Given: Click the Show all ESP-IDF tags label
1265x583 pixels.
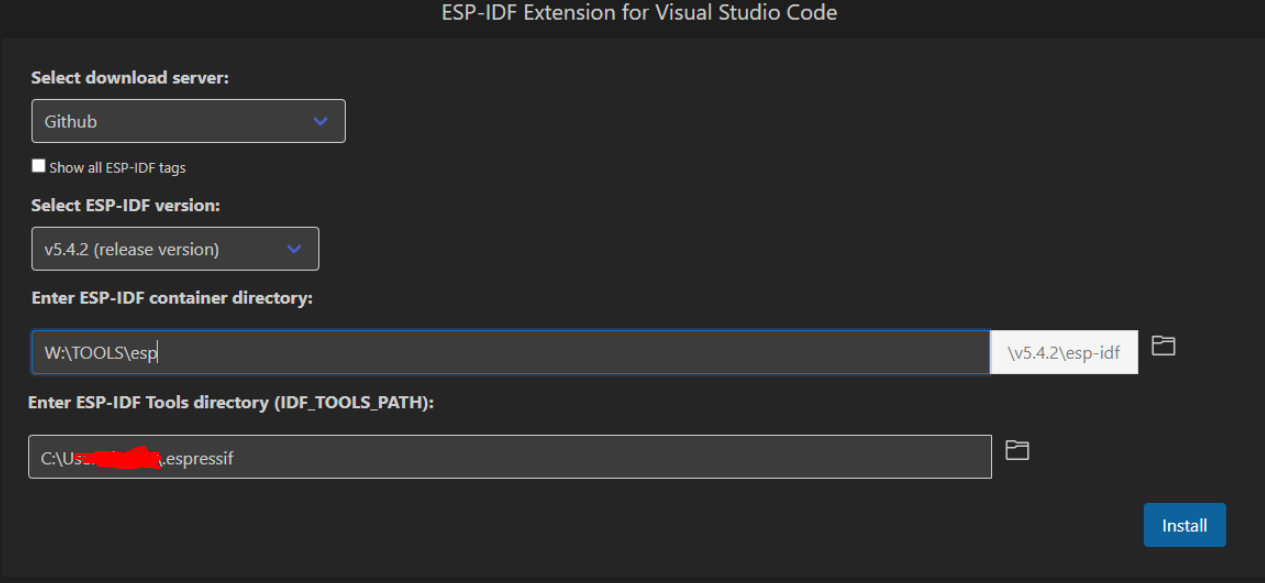Looking at the screenshot, I should tap(117, 167).
